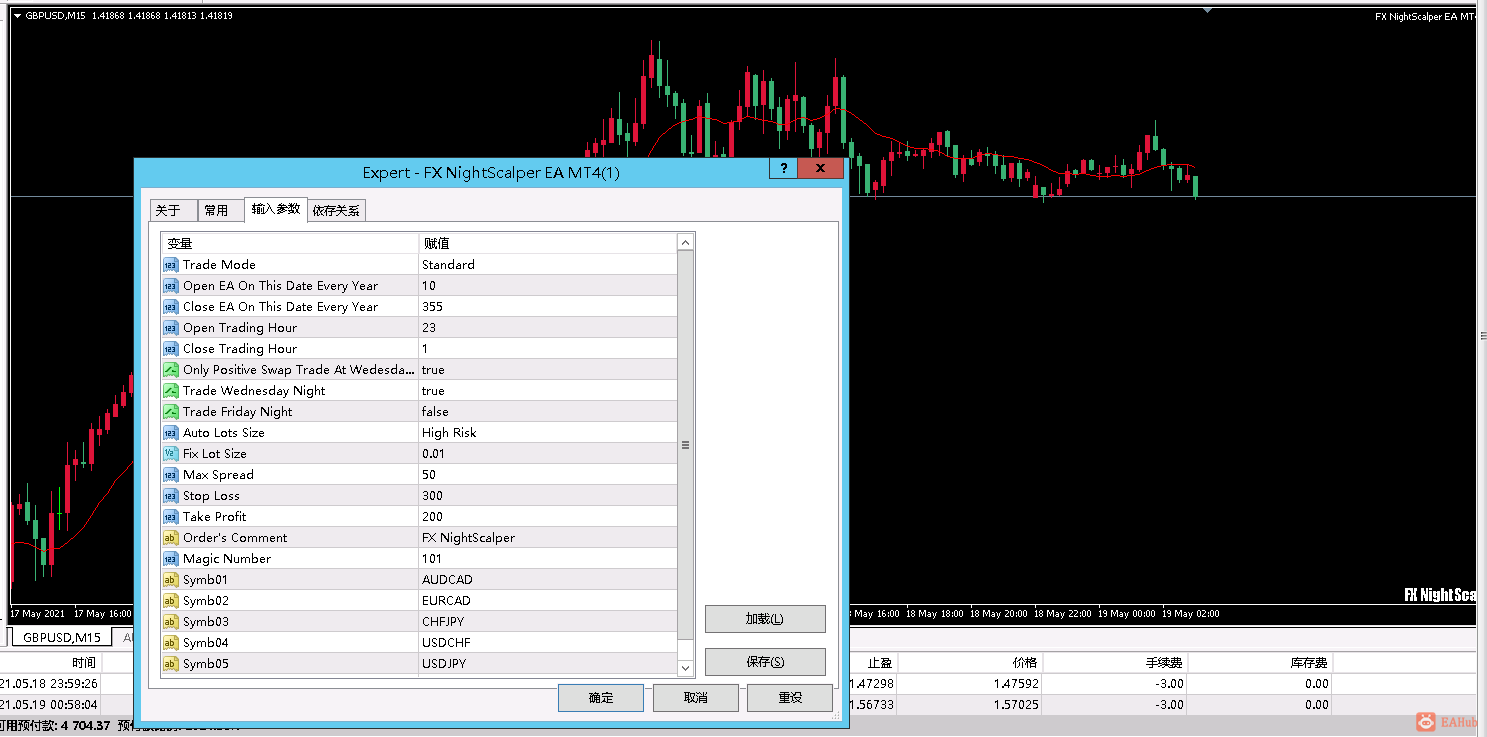This screenshot has width=1487, height=737.
Task: Click the icon next to Close EA On This Date Every Year
Action: pyautogui.click(x=171, y=307)
